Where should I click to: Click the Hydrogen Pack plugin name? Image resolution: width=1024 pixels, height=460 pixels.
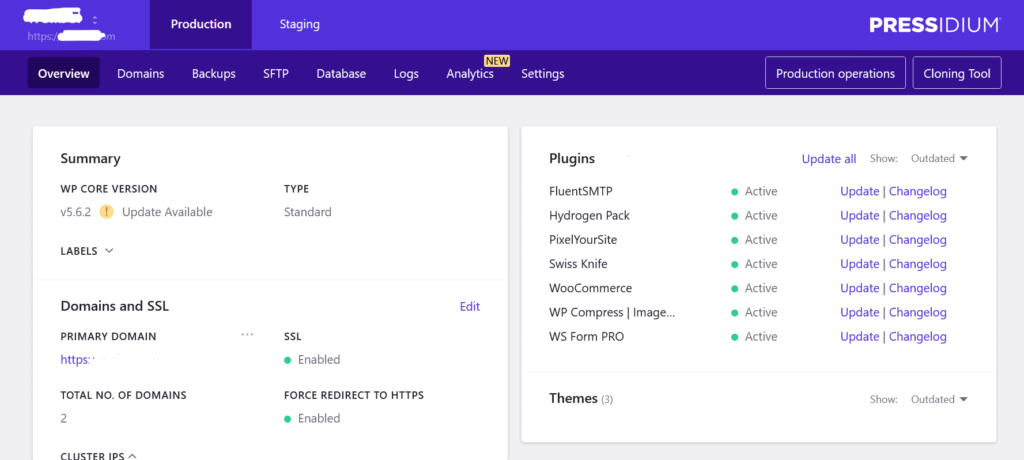point(590,216)
